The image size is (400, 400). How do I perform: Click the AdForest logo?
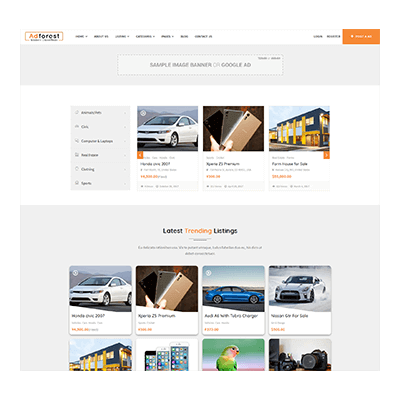[44, 36]
